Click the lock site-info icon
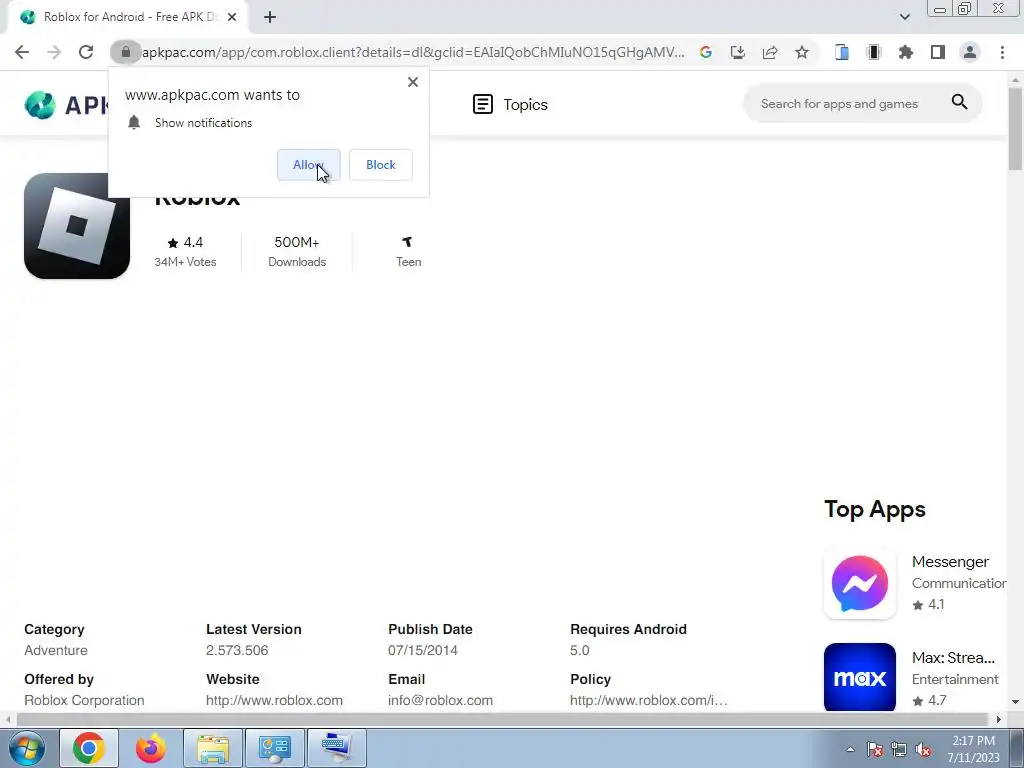Image resolution: width=1024 pixels, height=768 pixels. 125,52
